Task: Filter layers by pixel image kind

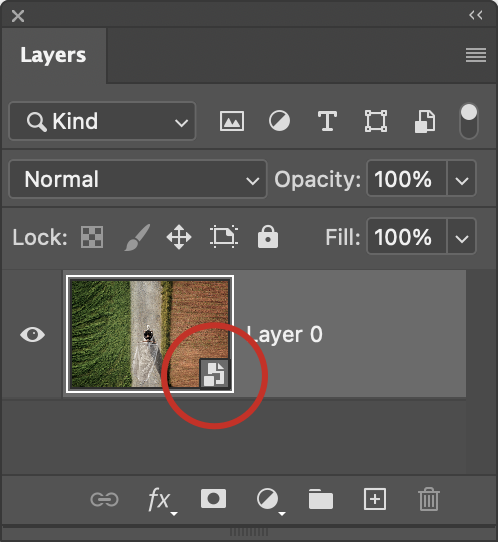Action: [232, 121]
